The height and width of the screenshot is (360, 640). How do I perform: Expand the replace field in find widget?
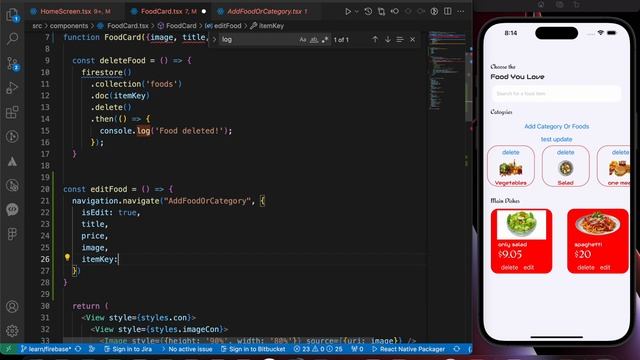click(214, 40)
